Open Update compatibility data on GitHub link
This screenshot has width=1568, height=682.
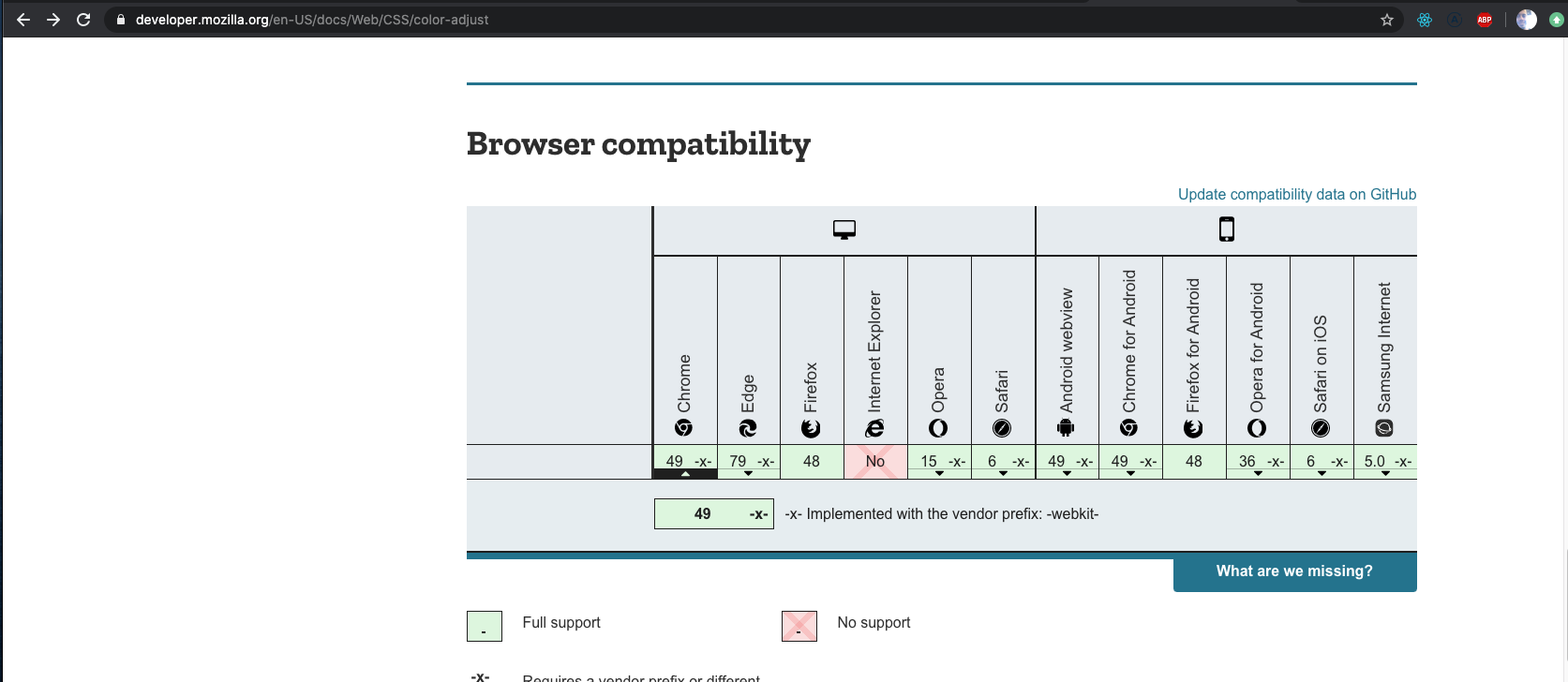(x=1297, y=194)
